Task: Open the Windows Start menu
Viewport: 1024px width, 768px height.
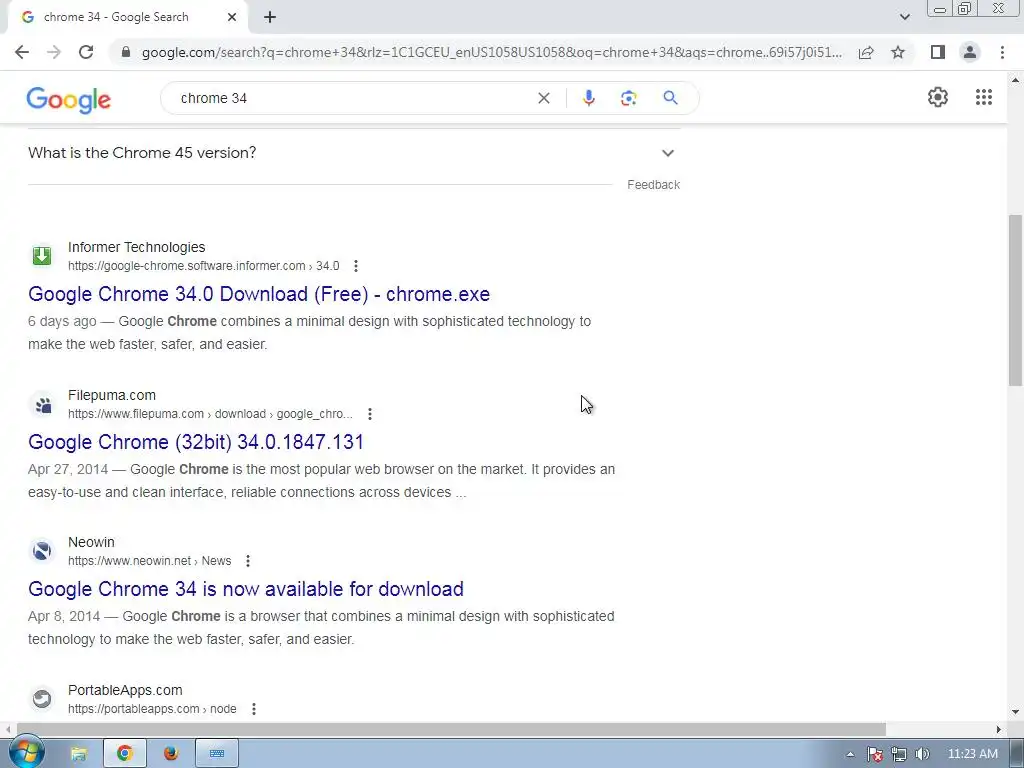Action: point(26,753)
